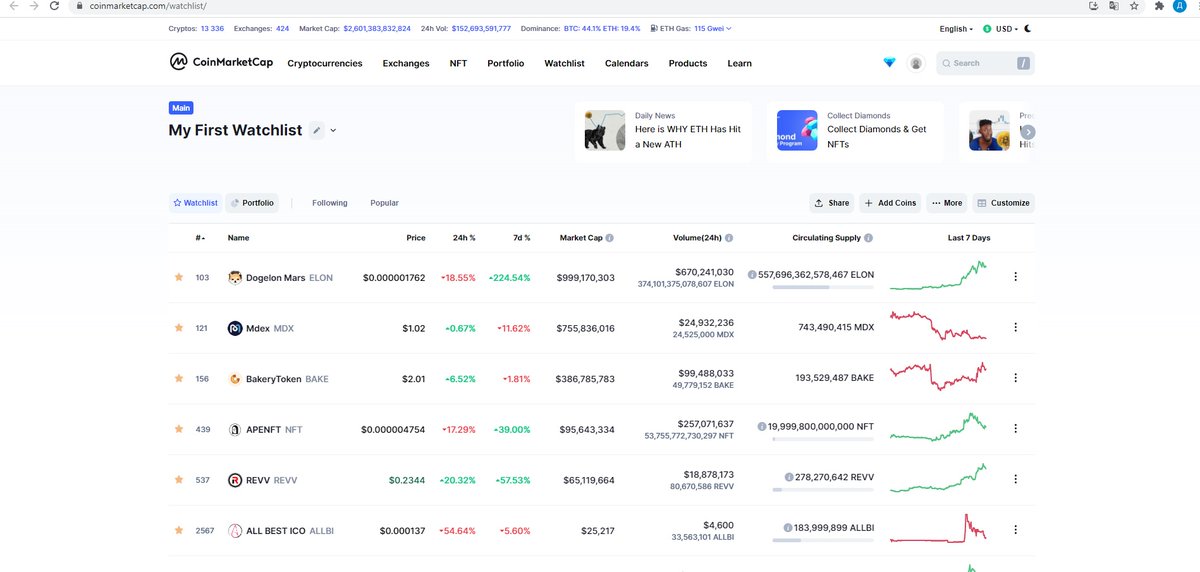Open Cryptocurrencies navigation menu
The width and height of the screenshot is (1200, 572).
(x=325, y=63)
